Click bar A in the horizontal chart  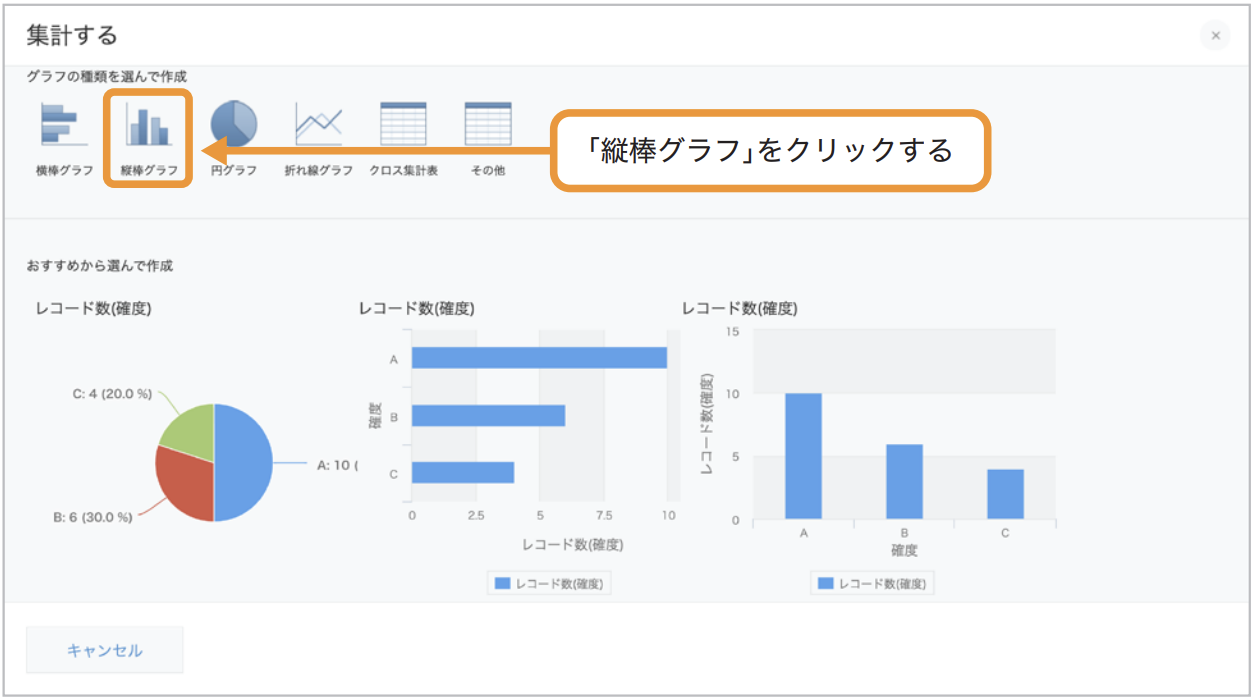click(x=539, y=358)
